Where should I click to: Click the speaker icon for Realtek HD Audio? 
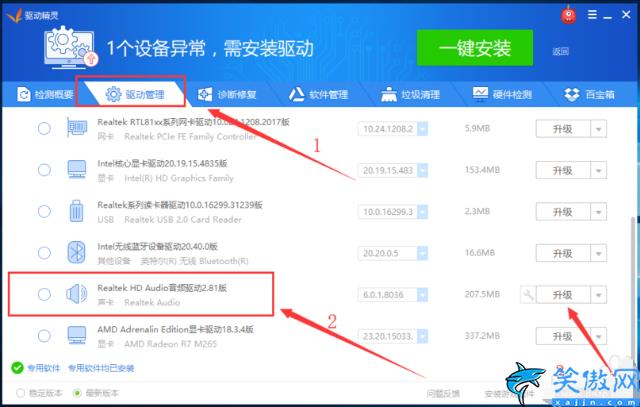tap(76, 294)
